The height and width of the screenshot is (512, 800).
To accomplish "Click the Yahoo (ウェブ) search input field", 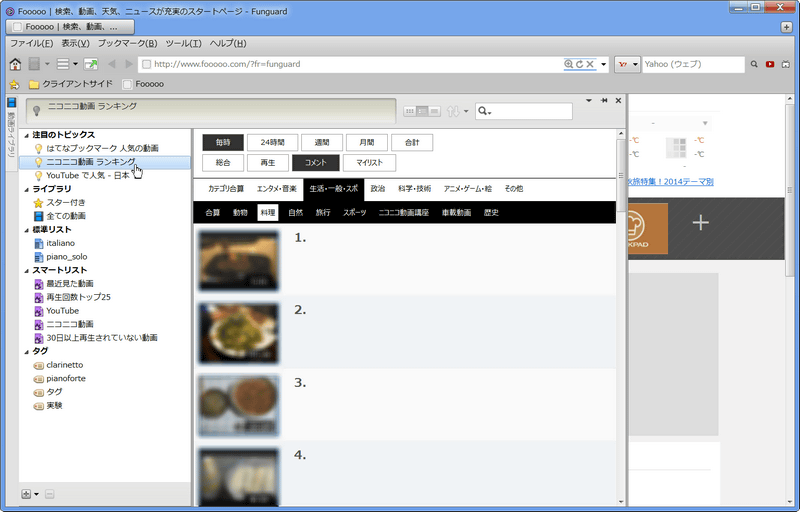I will click(x=693, y=64).
